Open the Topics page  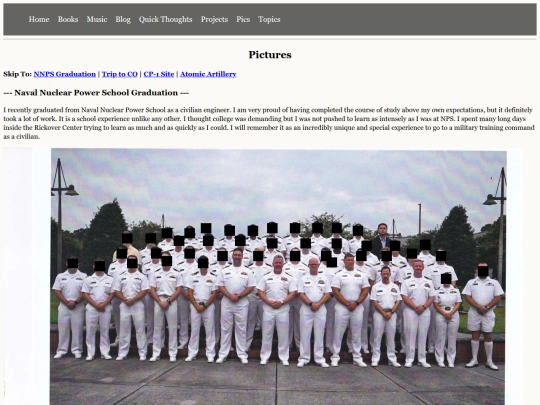point(269,19)
